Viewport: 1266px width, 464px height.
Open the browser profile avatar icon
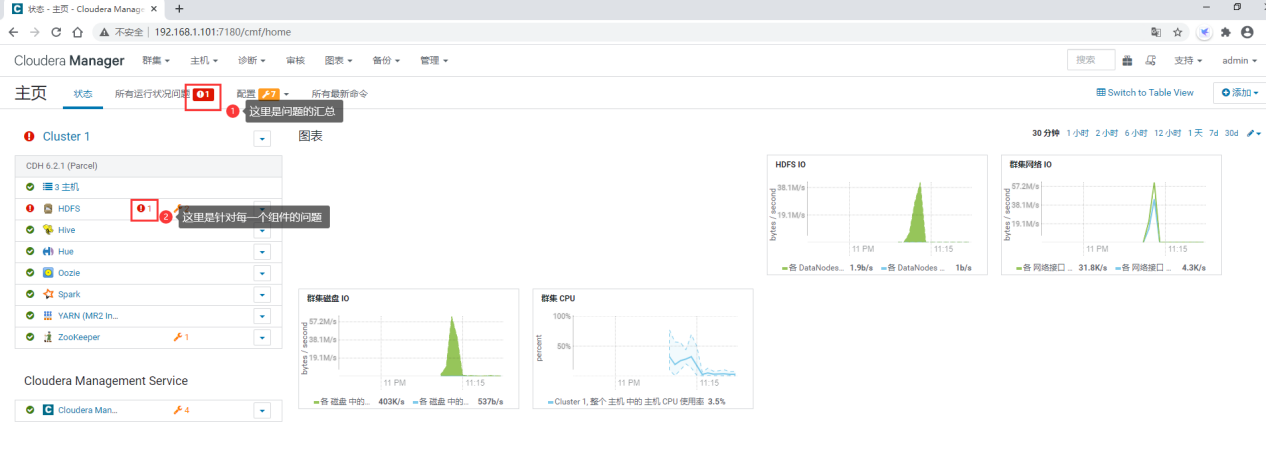[1247, 32]
